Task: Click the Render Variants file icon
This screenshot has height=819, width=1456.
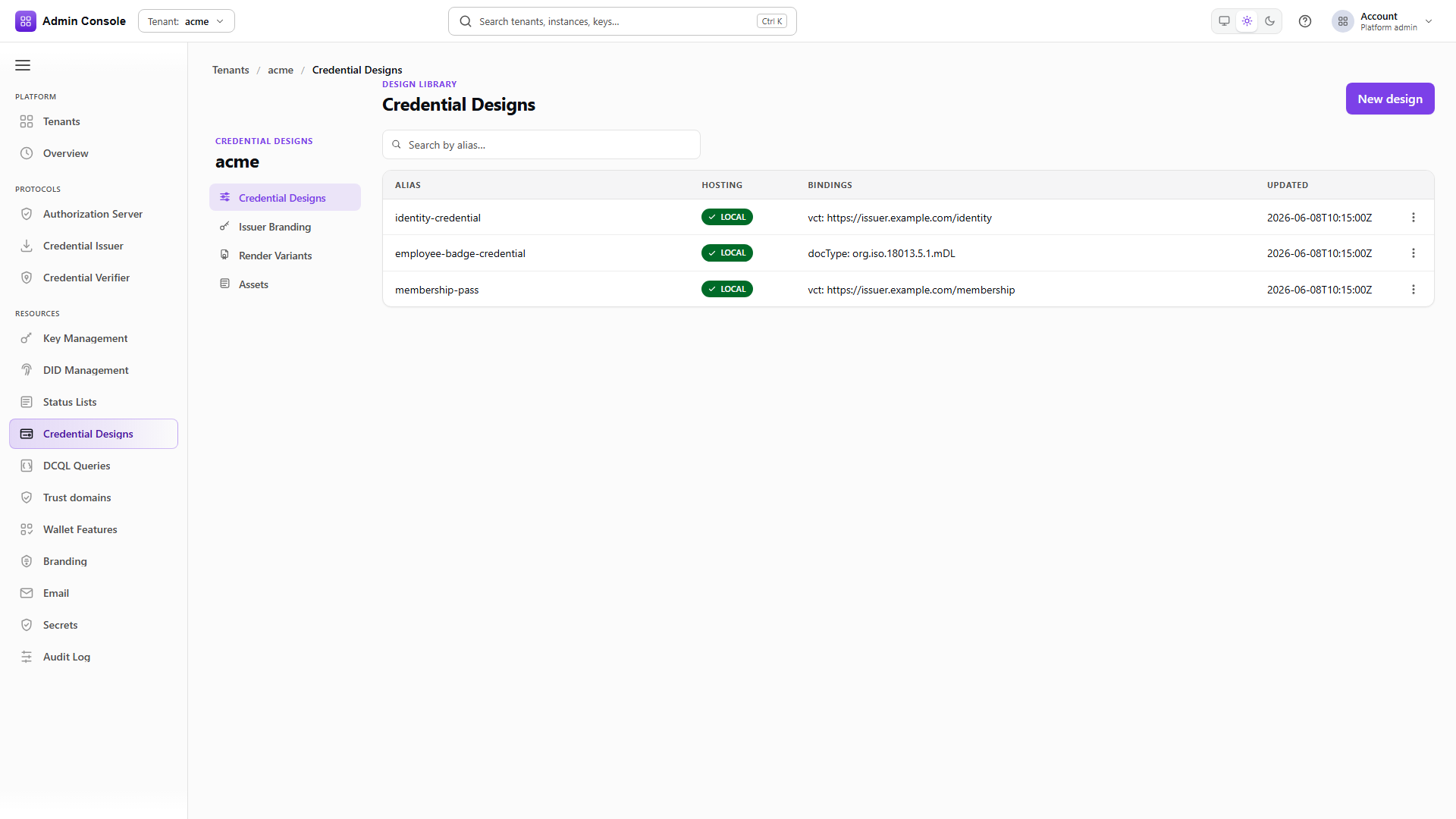Action: (224, 255)
